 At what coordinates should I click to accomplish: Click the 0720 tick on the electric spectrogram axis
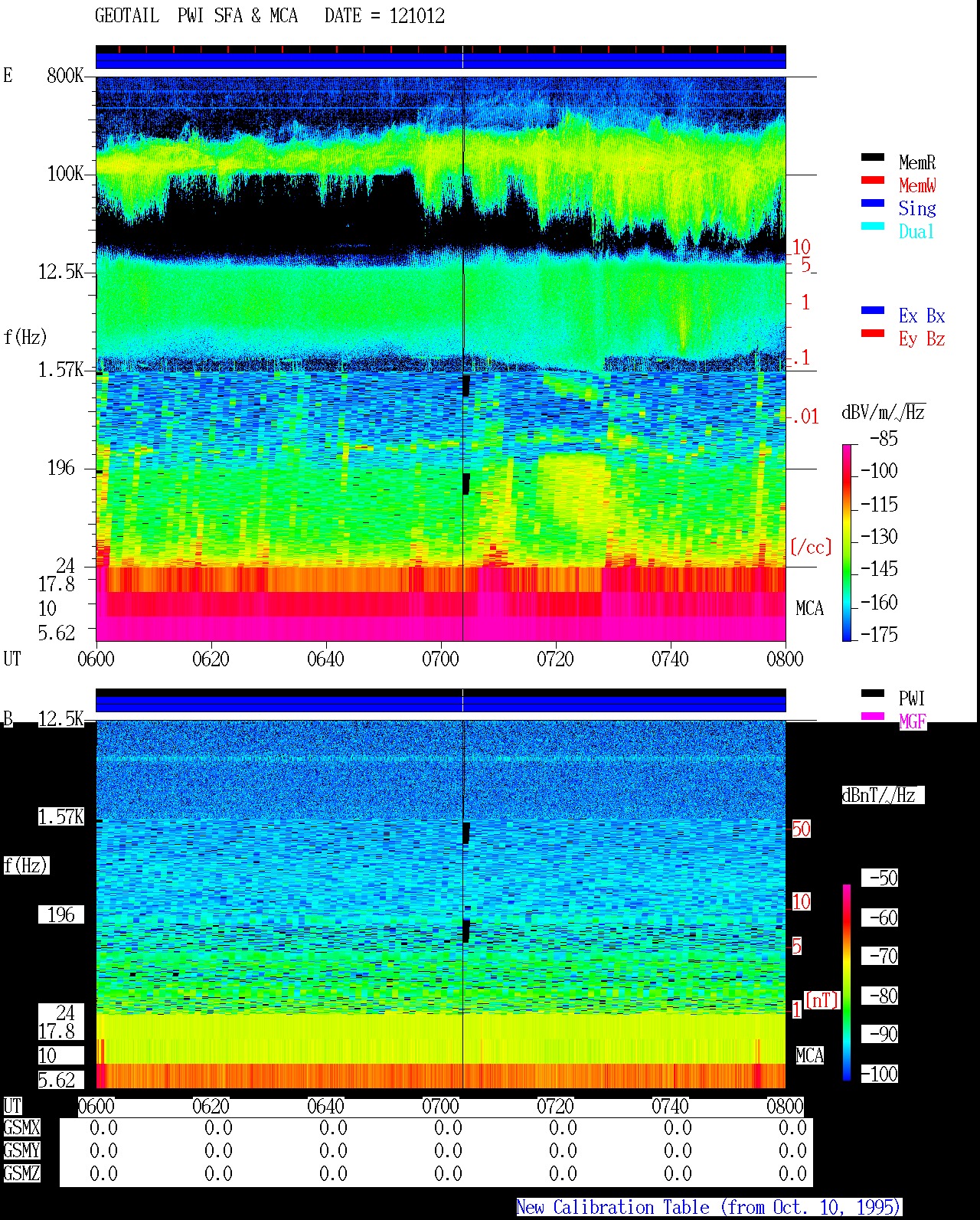pos(555,659)
